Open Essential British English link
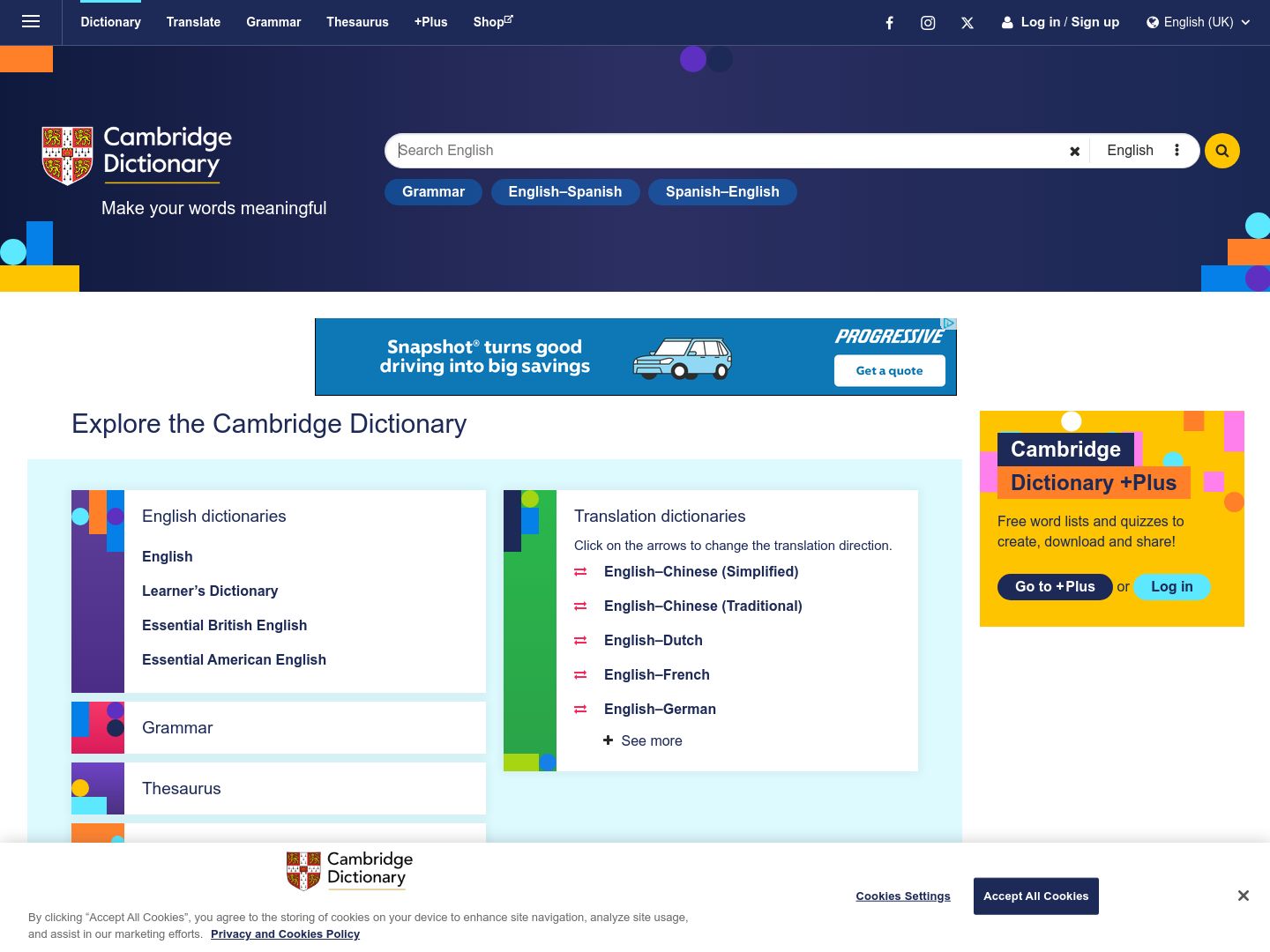The width and height of the screenshot is (1270, 952). tap(225, 625)
